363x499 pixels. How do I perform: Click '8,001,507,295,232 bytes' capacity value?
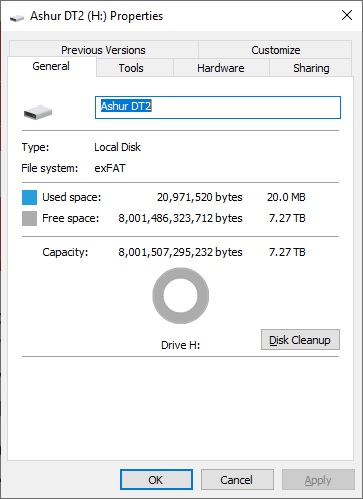[180, 252]
